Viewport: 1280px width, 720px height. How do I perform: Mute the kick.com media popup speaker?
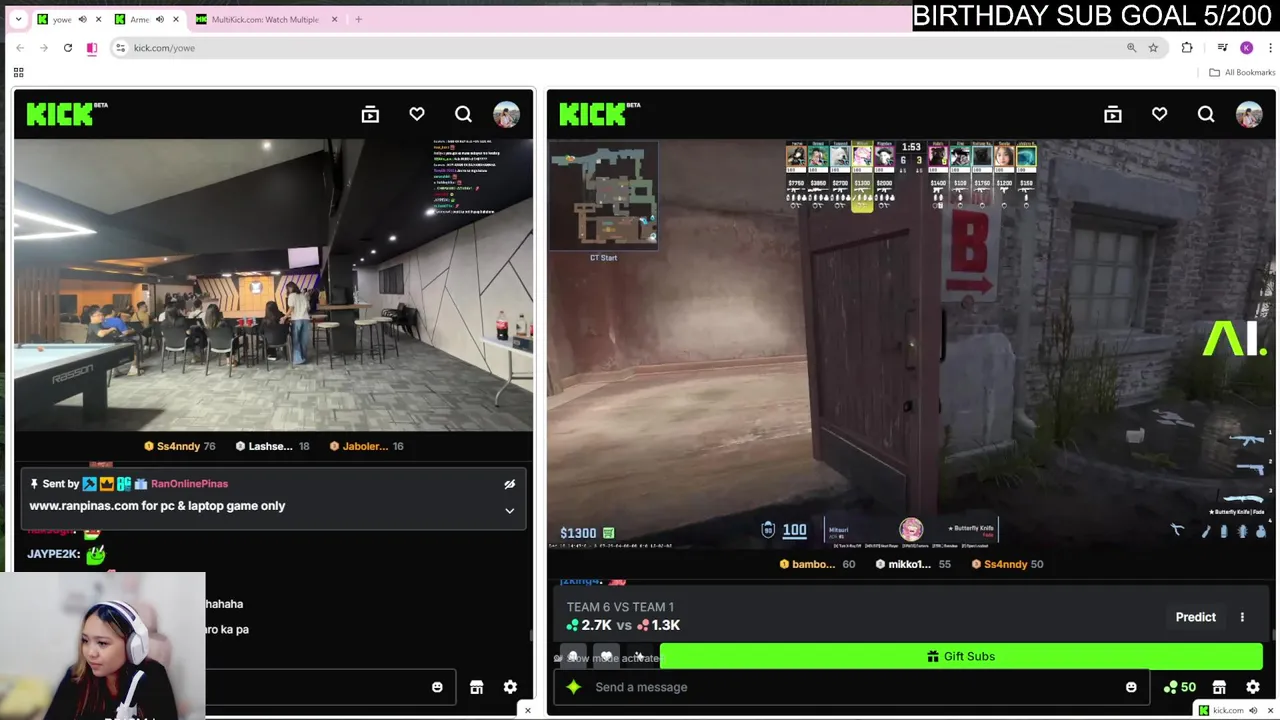coord(1252,710)
